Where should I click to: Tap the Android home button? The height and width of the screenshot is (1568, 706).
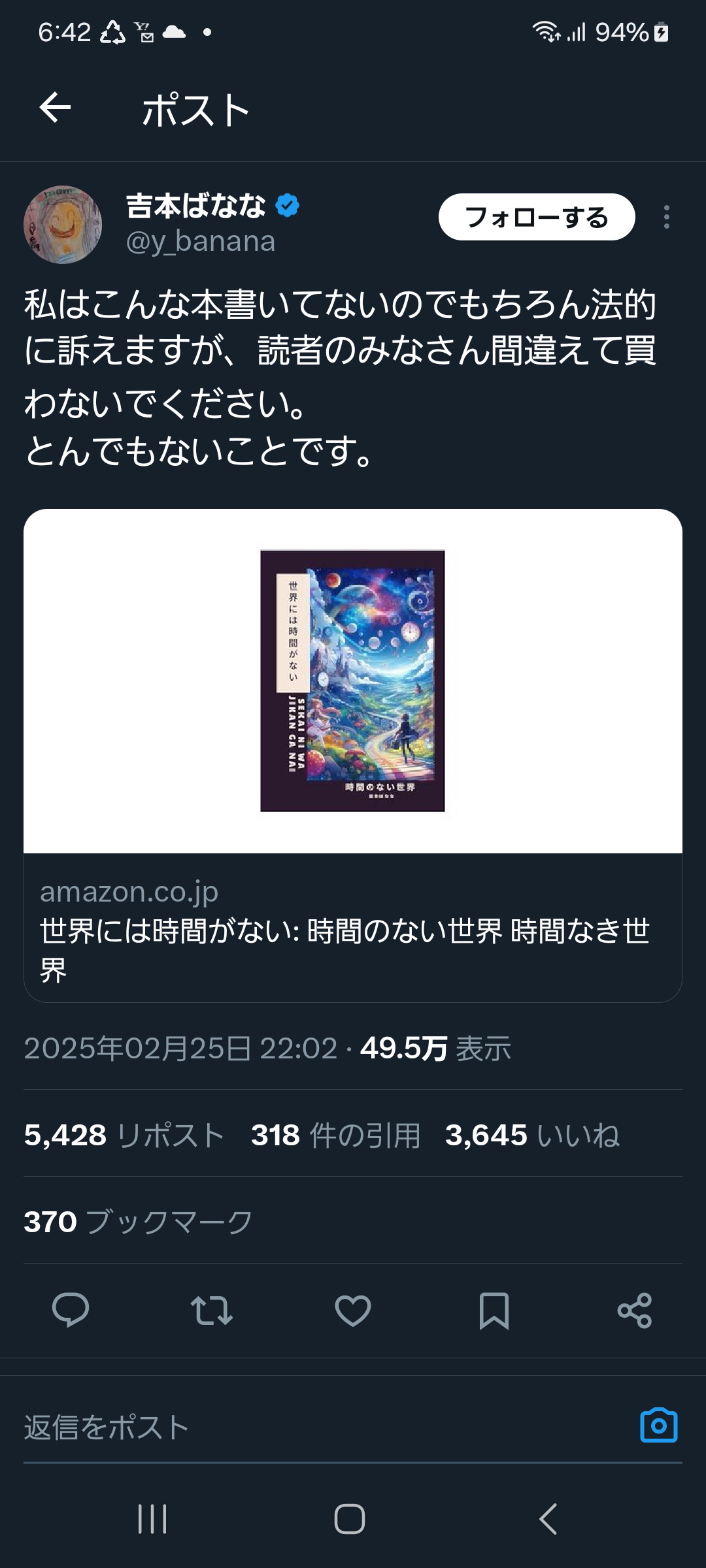tap(350, 1518)
